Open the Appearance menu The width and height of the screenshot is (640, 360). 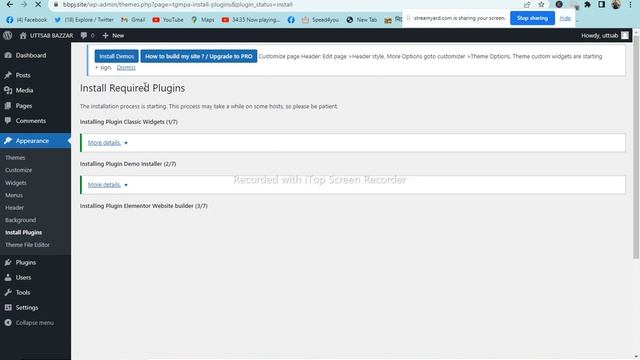[35, 140]
